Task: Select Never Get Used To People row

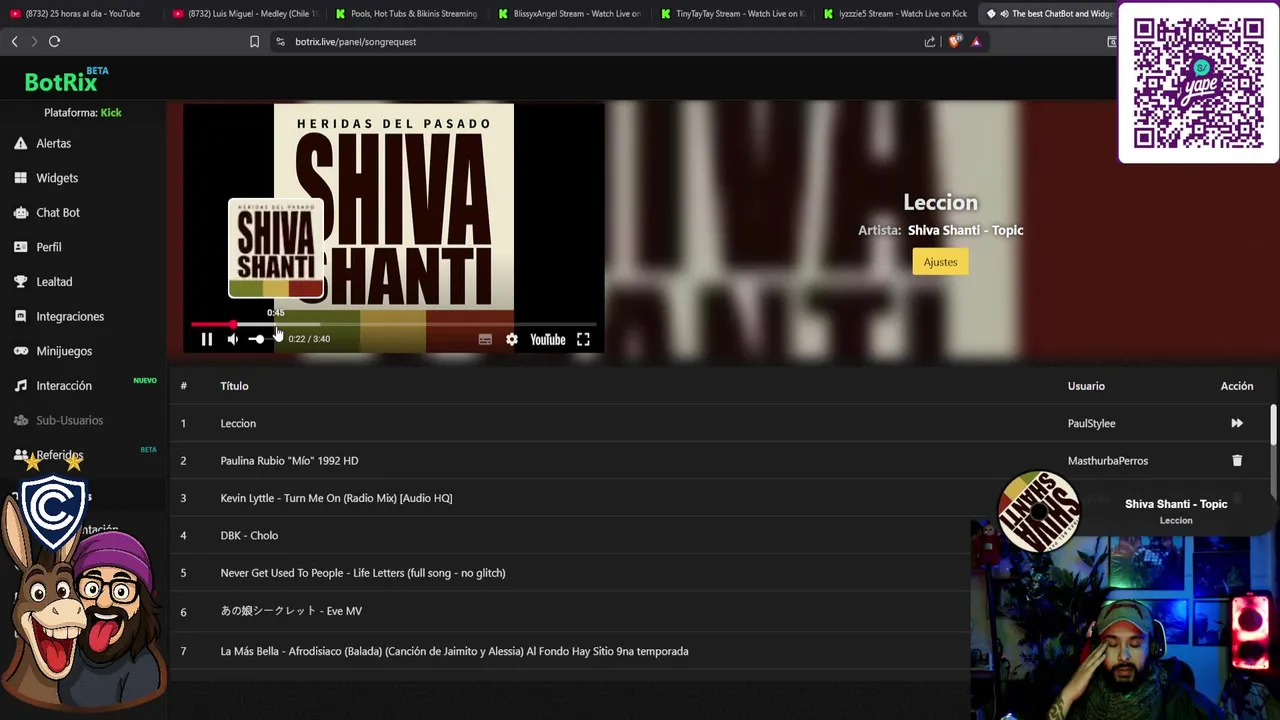Action: [363, 573]
